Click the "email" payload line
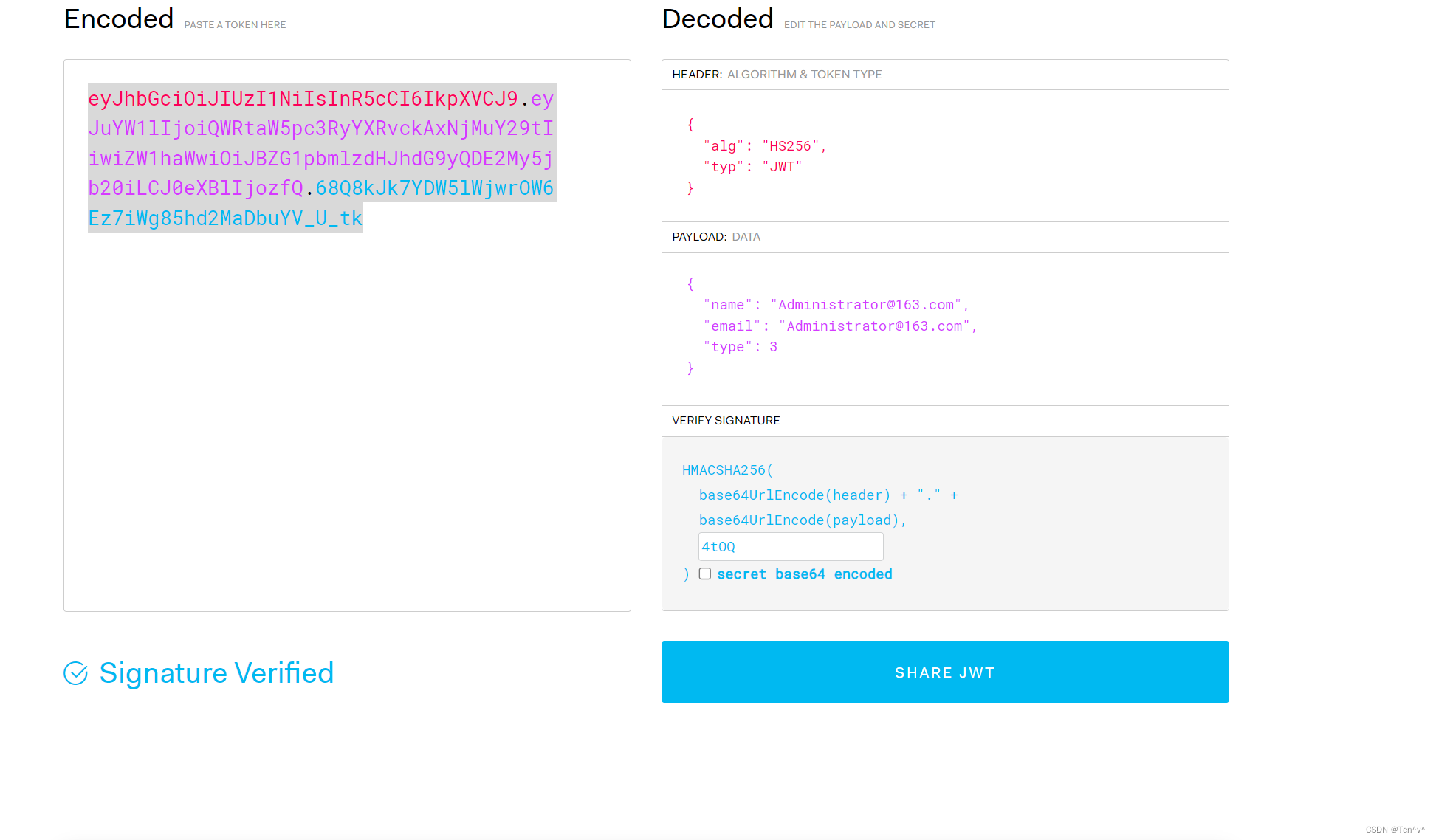 (840, 326)
